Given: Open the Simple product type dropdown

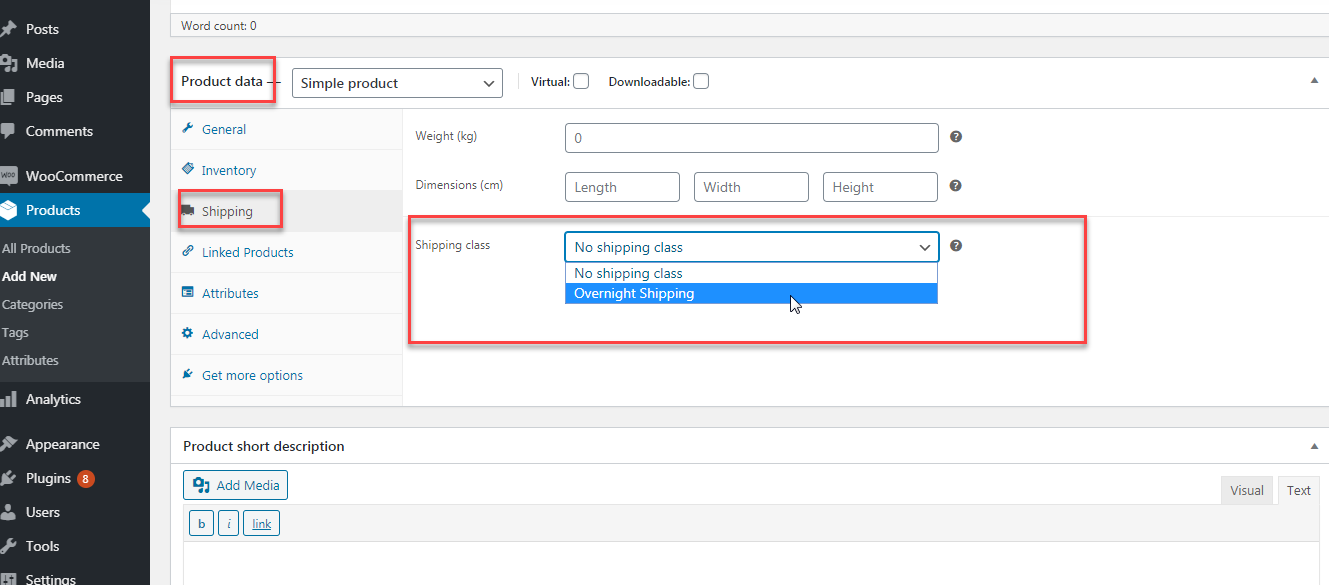Looking at the screenshot, I should click(x=397, y=83).
